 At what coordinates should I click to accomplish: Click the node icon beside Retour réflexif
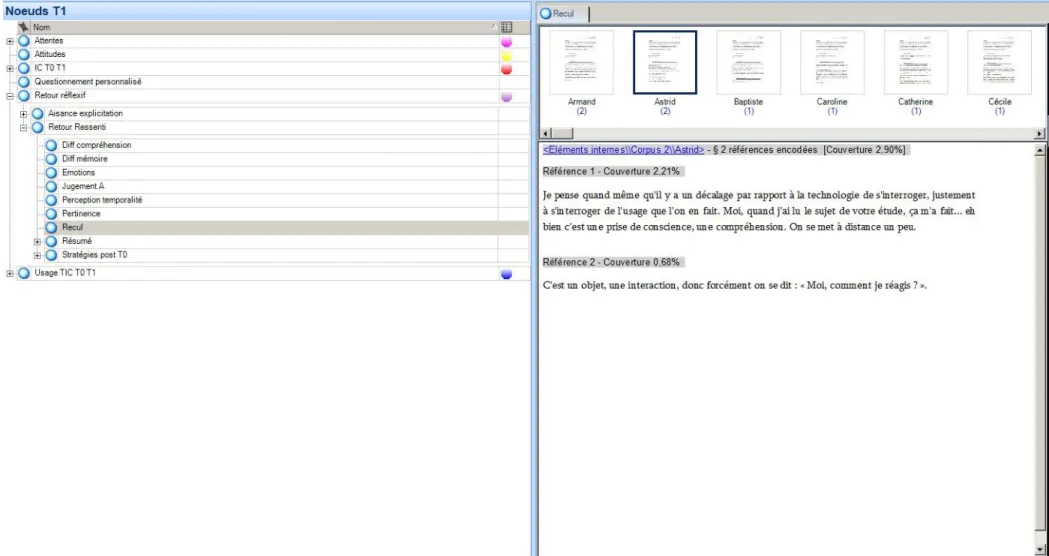24,96
